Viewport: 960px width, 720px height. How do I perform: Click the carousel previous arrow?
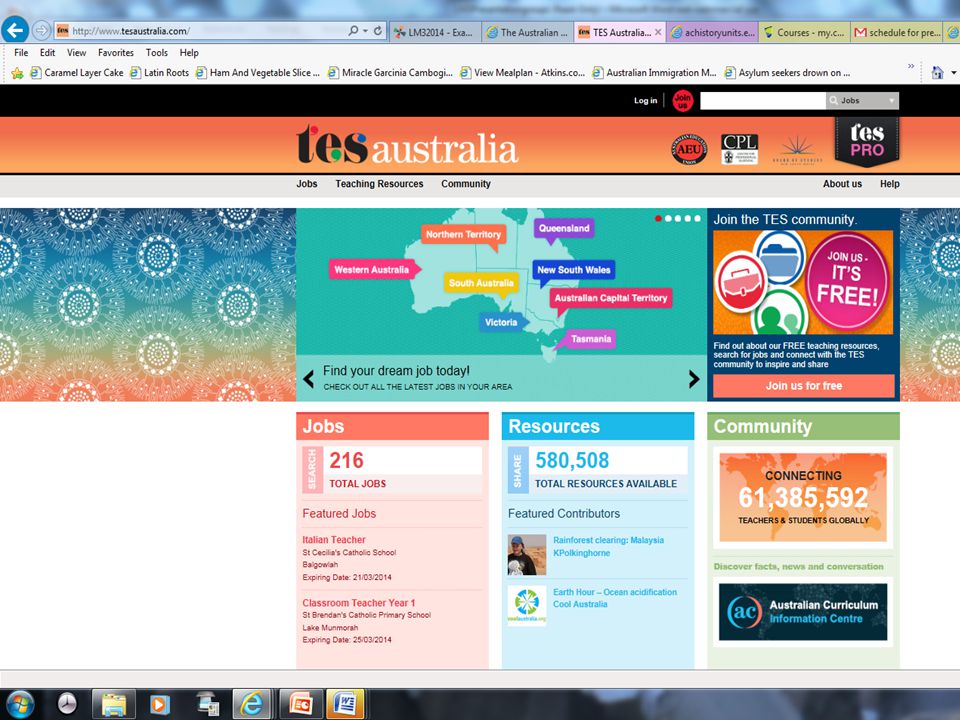pyautogui.click(x=309, y=379)
